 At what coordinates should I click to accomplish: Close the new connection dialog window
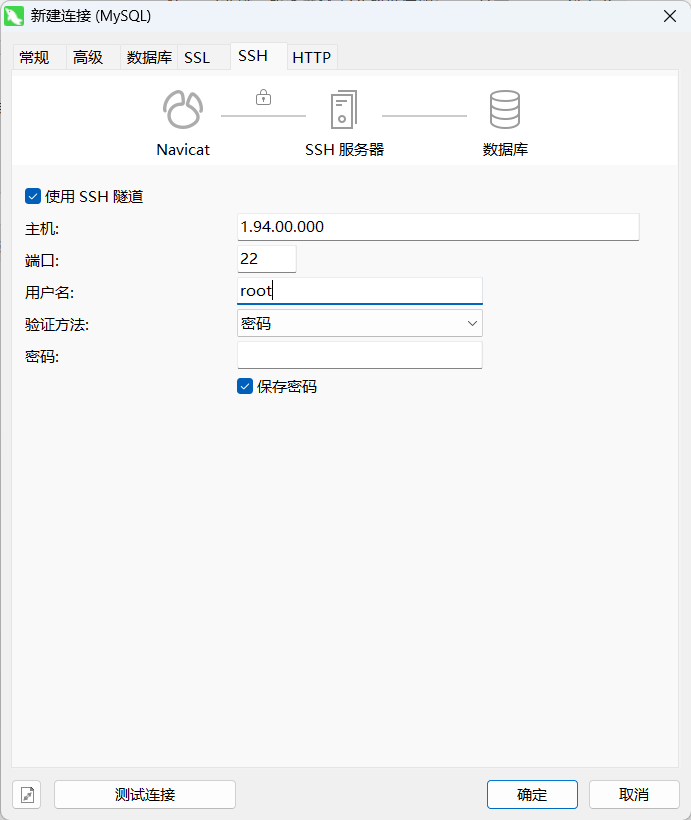668,15
